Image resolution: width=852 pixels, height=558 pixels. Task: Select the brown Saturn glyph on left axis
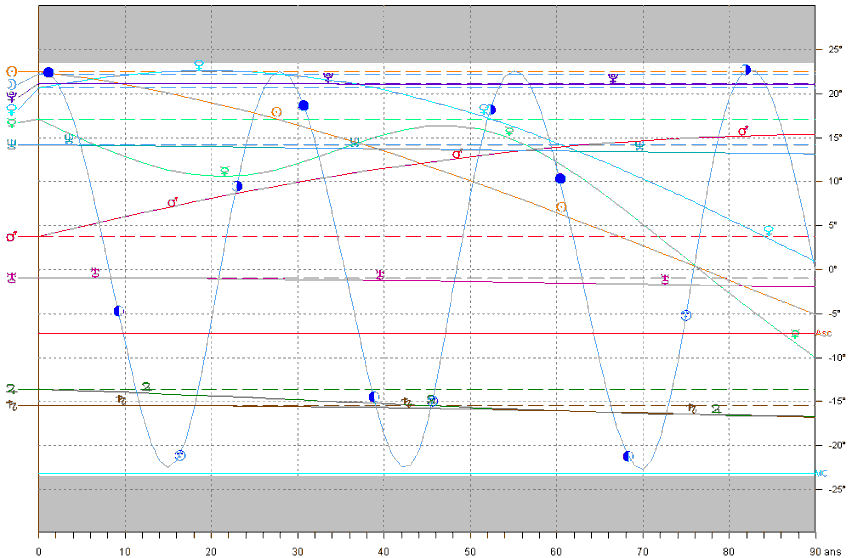[x=11, y=405]
